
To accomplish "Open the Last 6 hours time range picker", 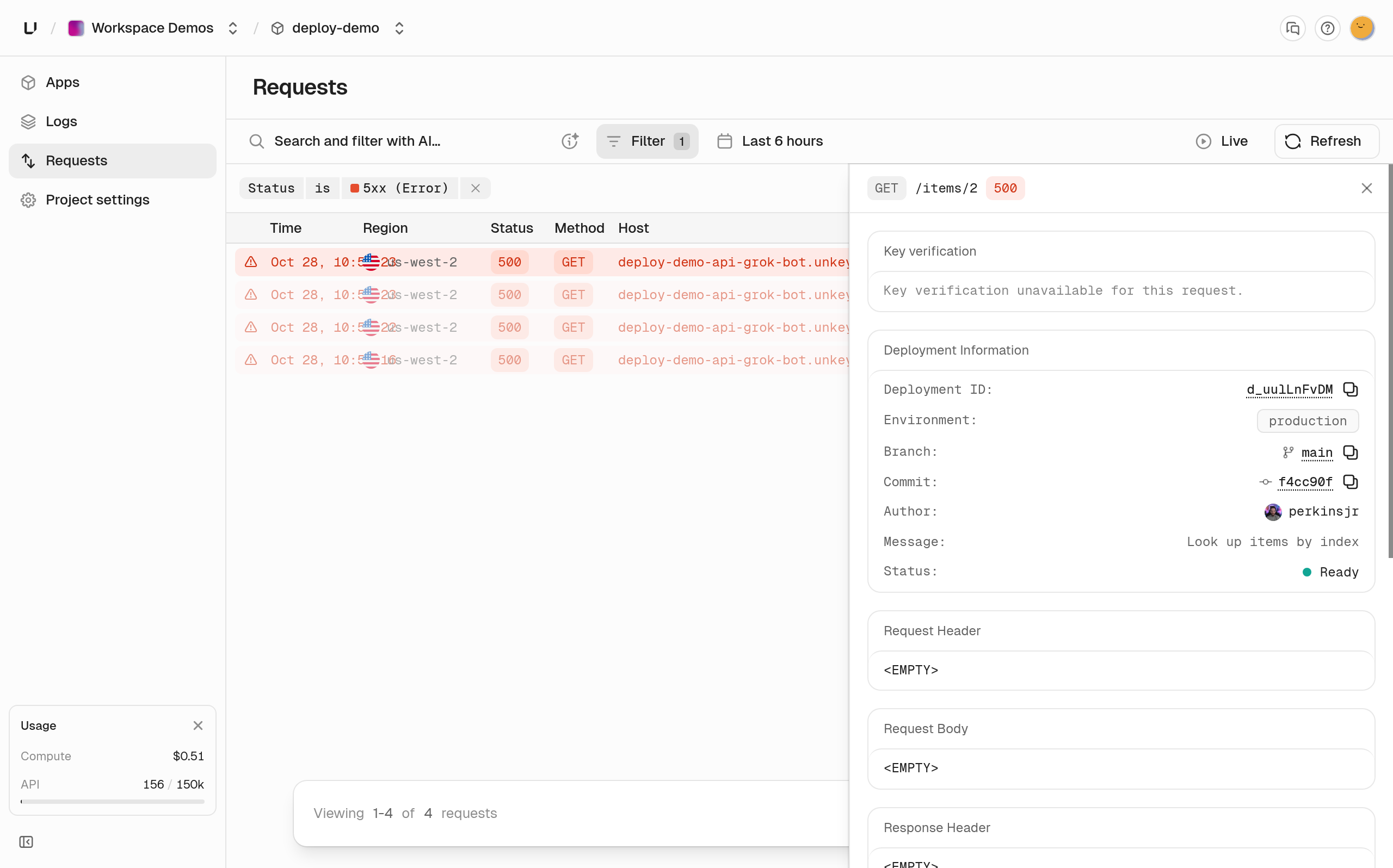I will pos(770,141).
